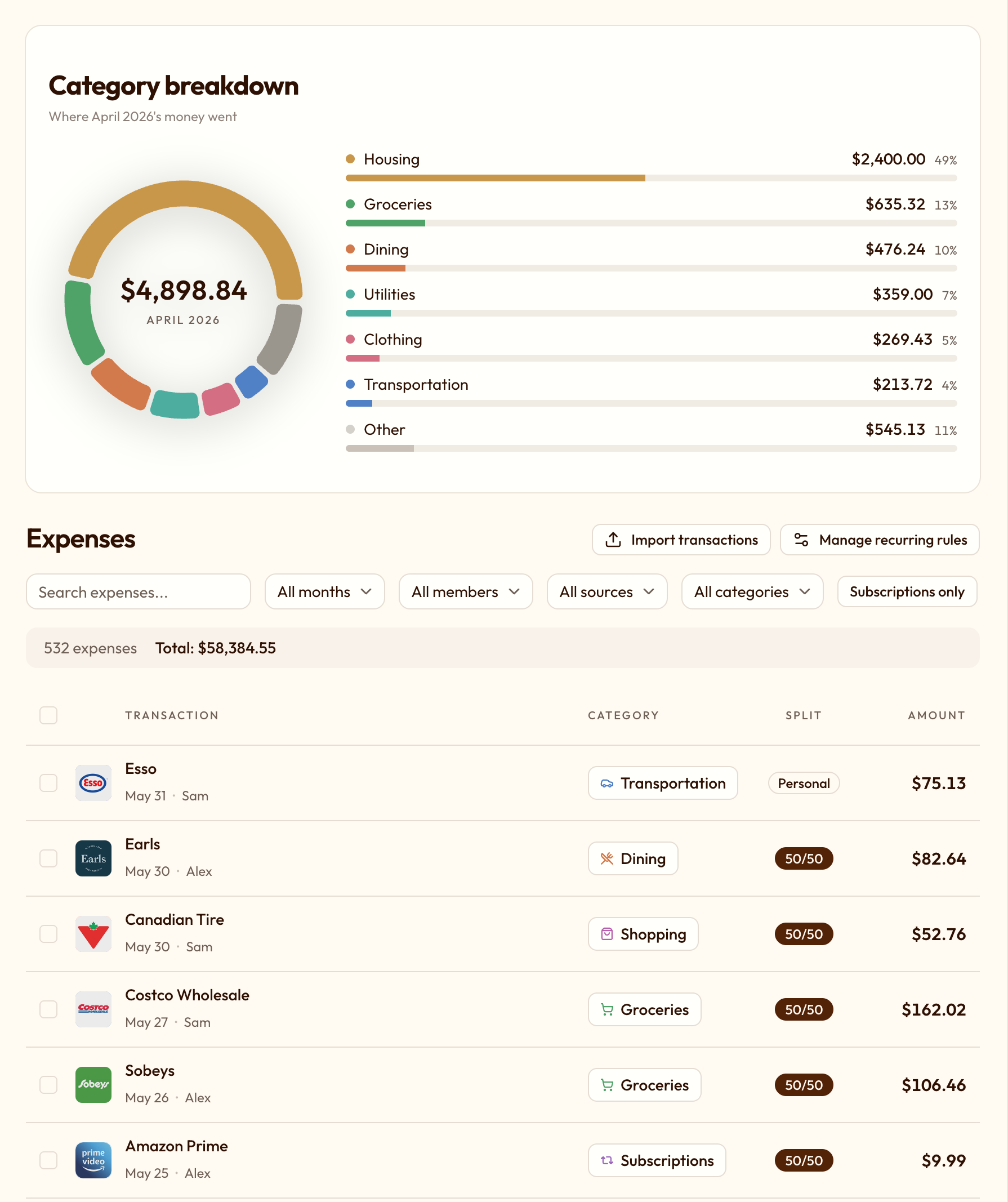This screenshot has width=1008, height=1202.
Task: Click the Dining legend dot
Action: [350, 249]
